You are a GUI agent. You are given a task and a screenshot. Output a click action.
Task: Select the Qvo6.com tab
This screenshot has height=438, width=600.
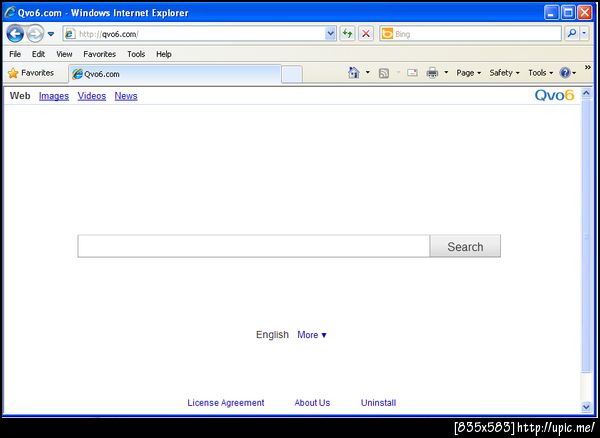pyautogui.click(x=174, y=74)
